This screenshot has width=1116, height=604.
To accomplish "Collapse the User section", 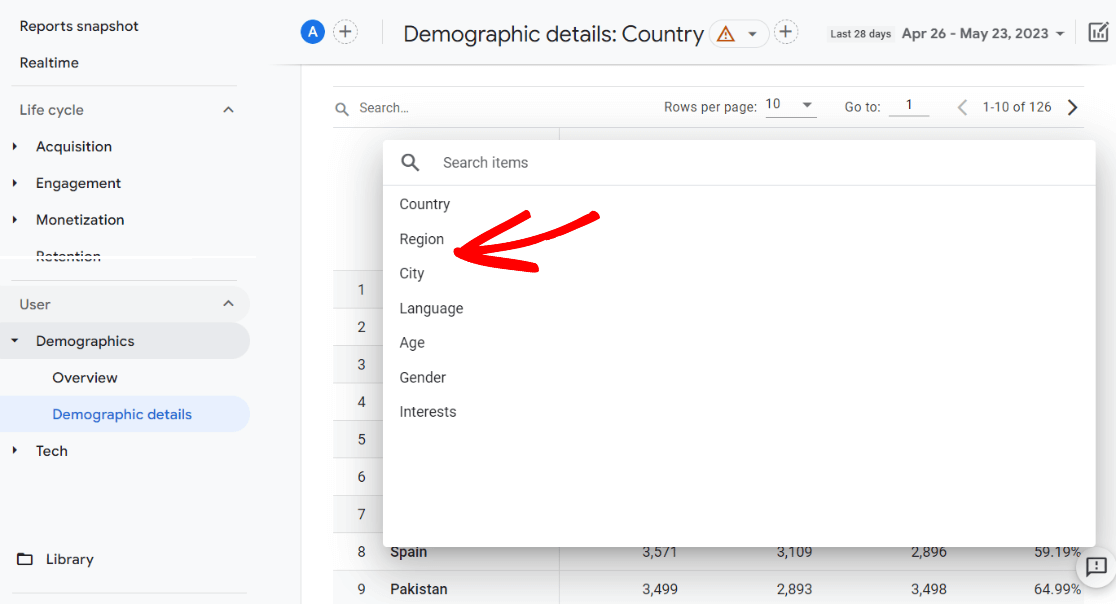I will (228, 304).
